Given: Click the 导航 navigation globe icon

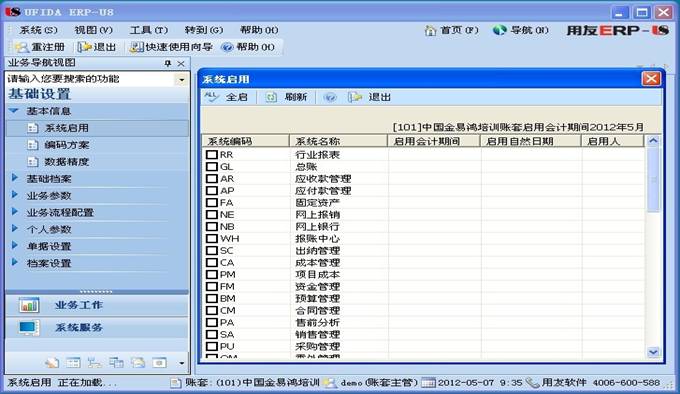Looking at the screenshot, I should point(500,30).
